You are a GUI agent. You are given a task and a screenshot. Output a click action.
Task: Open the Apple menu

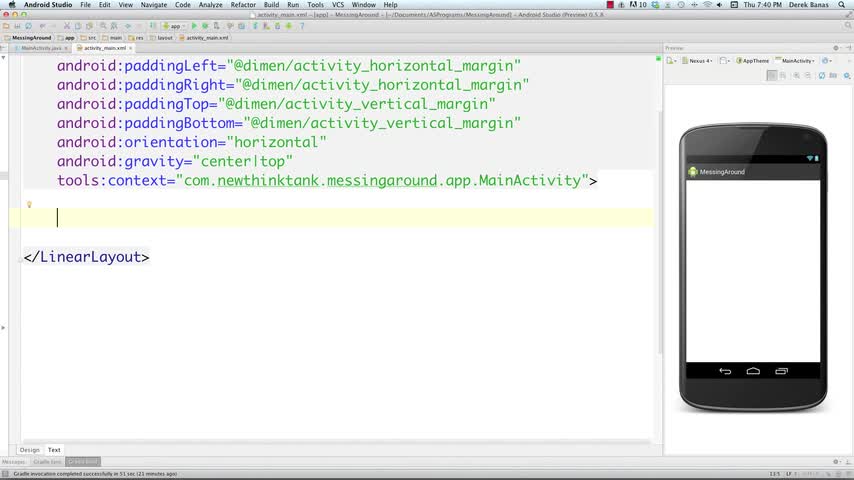(x=12, y=4)
